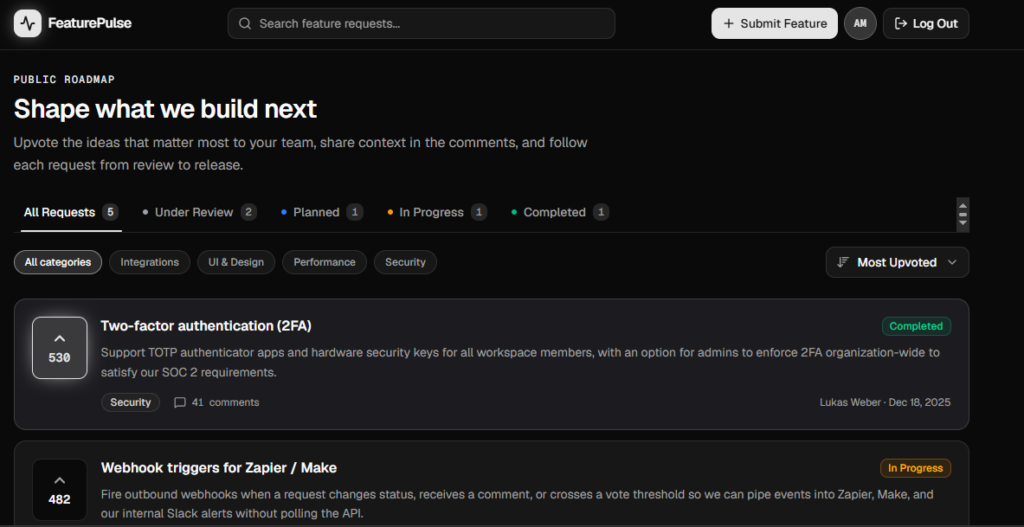Screen dimensions: 1024x527
Task: Select the Performance category chip
Action: click(x=325, y=262)
